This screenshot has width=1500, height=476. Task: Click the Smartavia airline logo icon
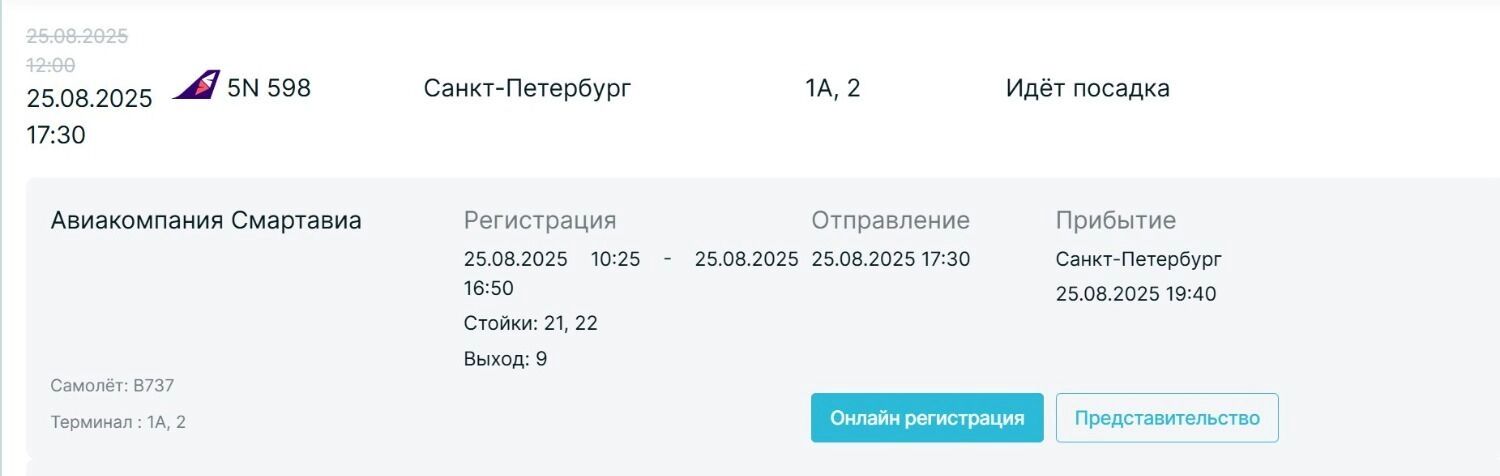pyautogui.click(x=196, y=86)
